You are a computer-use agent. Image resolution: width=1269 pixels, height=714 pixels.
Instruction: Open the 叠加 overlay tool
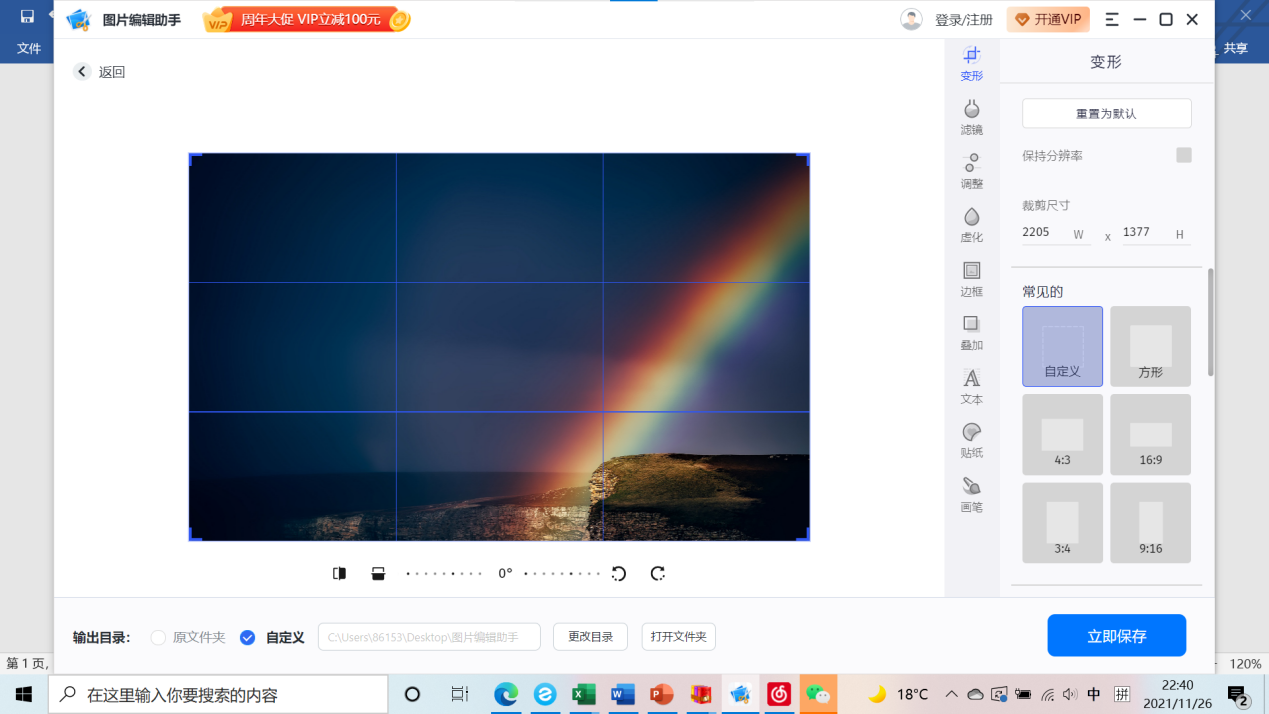coord(971,333)
